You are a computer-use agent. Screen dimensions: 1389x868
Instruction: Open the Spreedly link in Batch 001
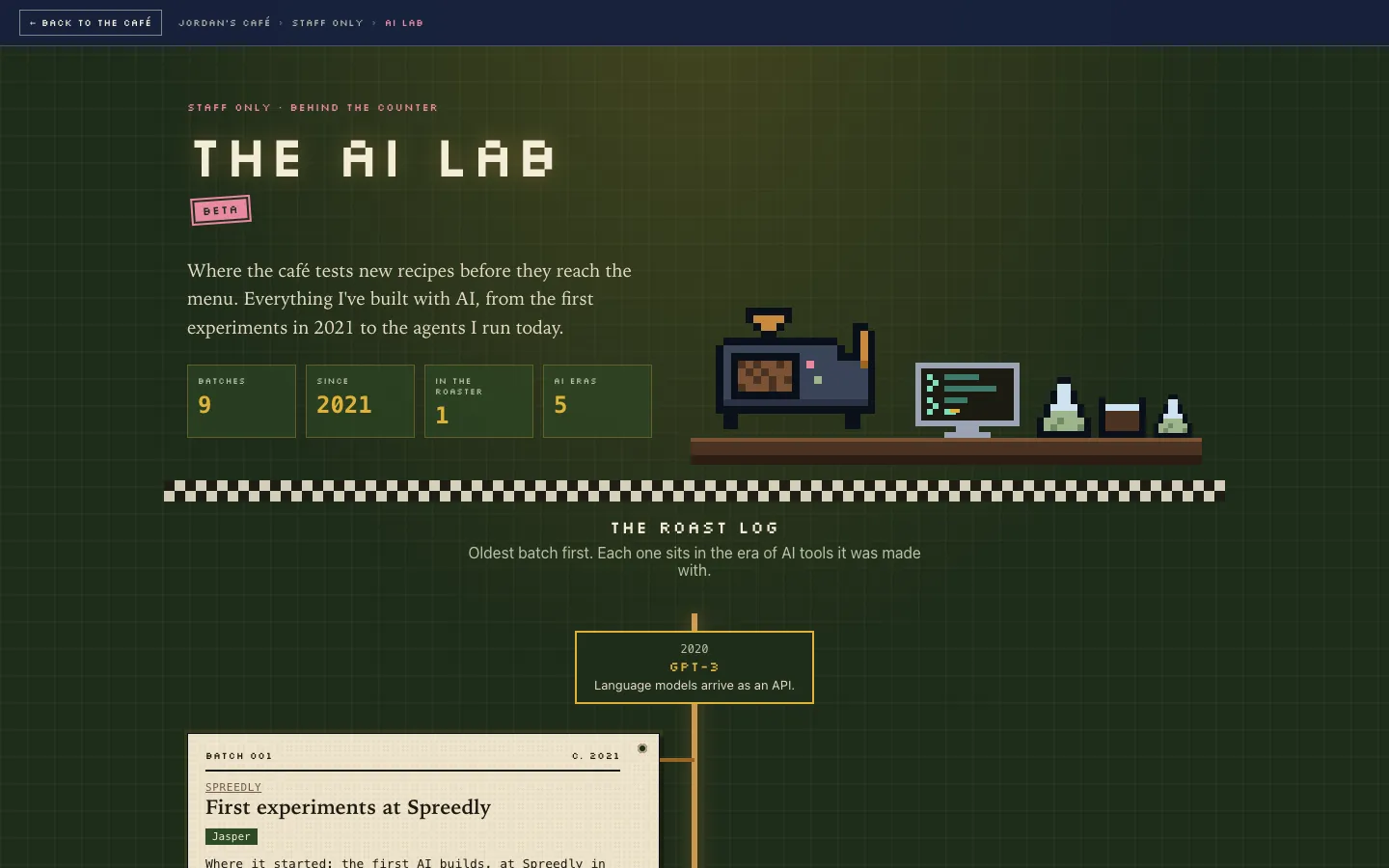[233, 787]
